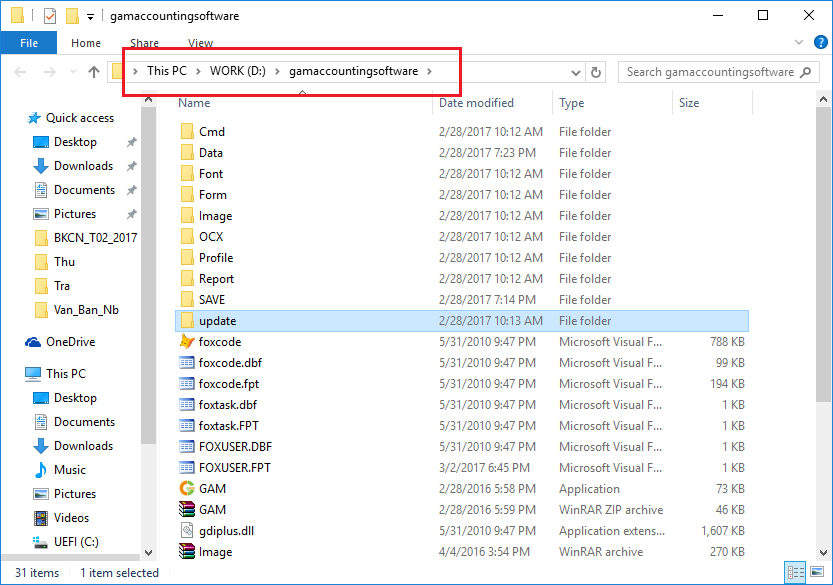Click the foxcode.dbf table icon

[x=187, y=363]
